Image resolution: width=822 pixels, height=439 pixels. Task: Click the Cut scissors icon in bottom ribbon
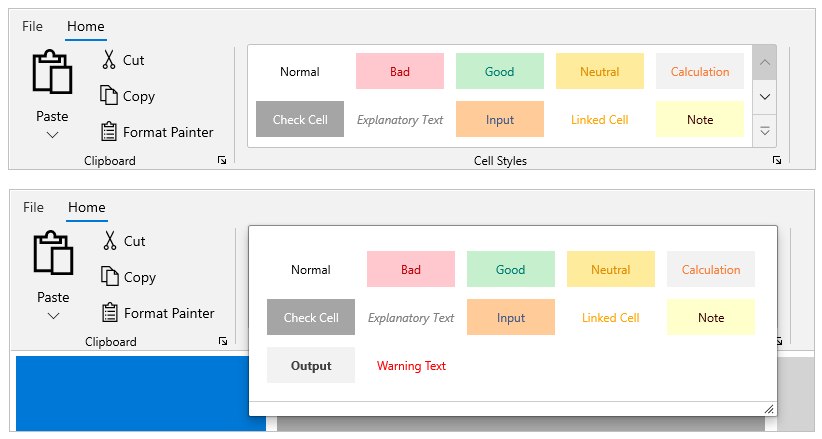point(110,241)
